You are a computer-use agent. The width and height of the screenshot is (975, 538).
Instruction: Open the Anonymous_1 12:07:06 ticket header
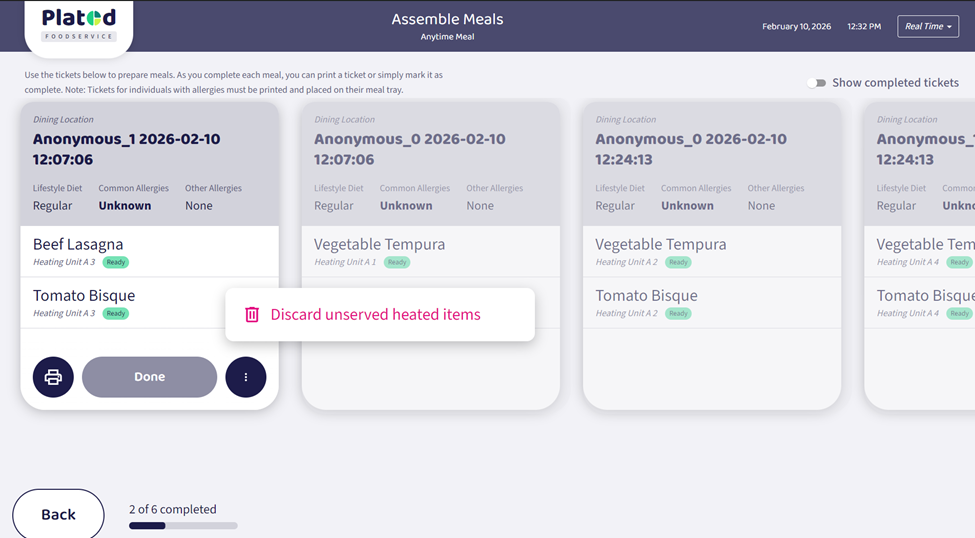[126, 149]
